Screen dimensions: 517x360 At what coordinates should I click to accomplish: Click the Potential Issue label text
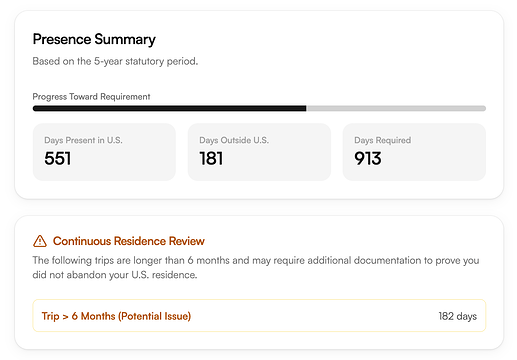tap(154, 316)
